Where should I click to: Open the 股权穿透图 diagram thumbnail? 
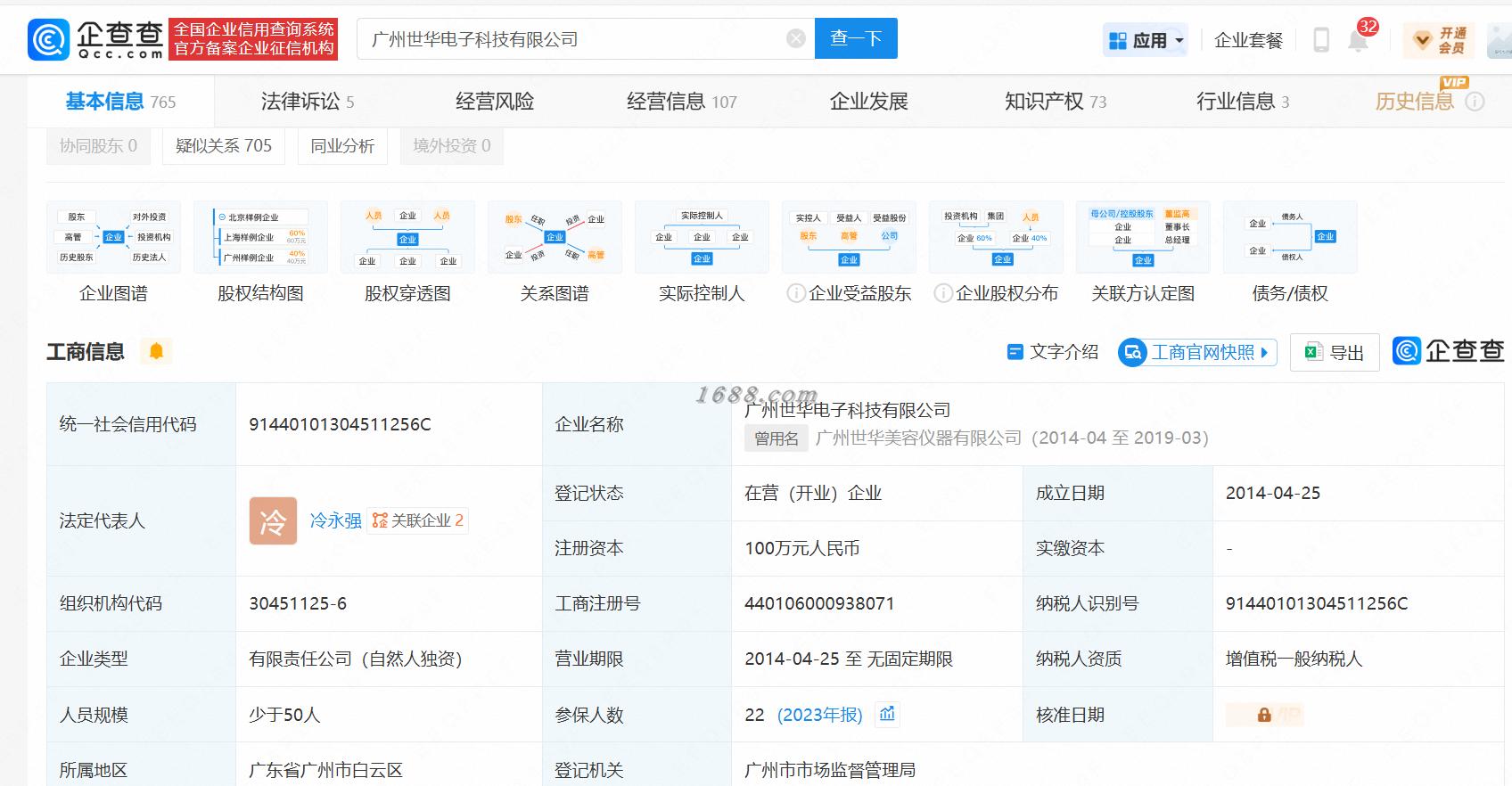(407, 237)
